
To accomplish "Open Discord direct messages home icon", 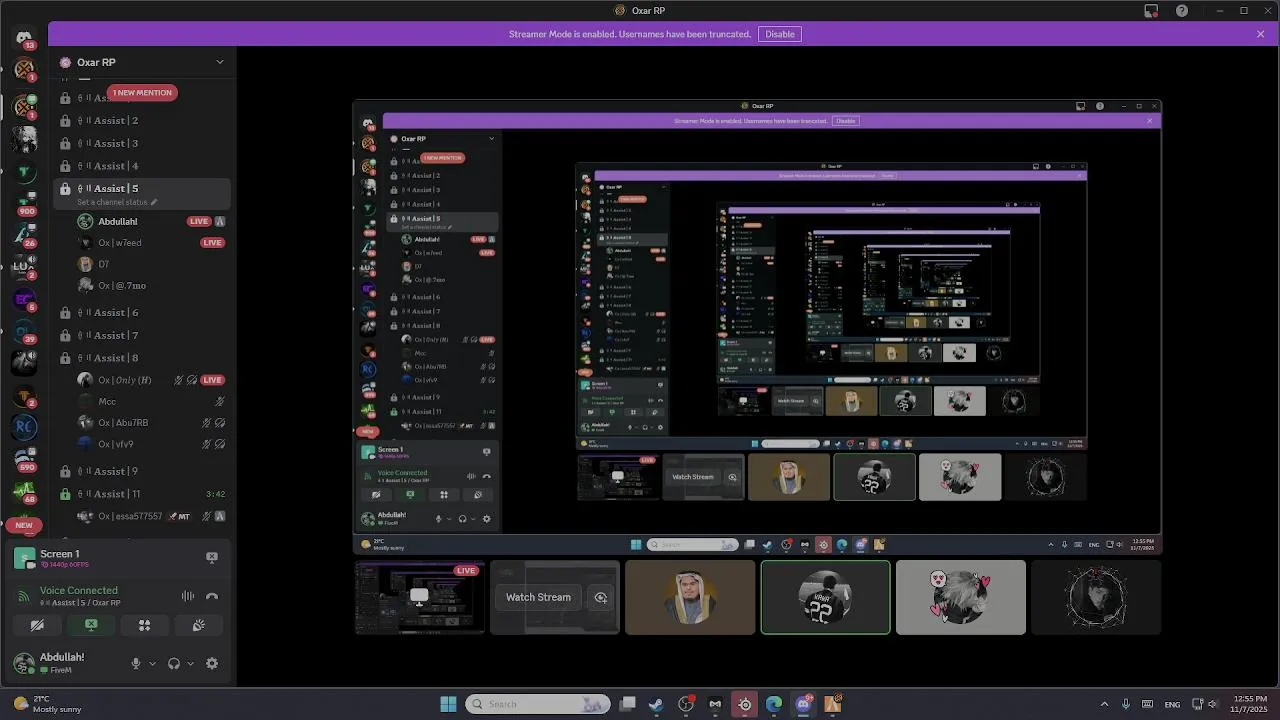I will pyautogui.click(x=24, y=38).
